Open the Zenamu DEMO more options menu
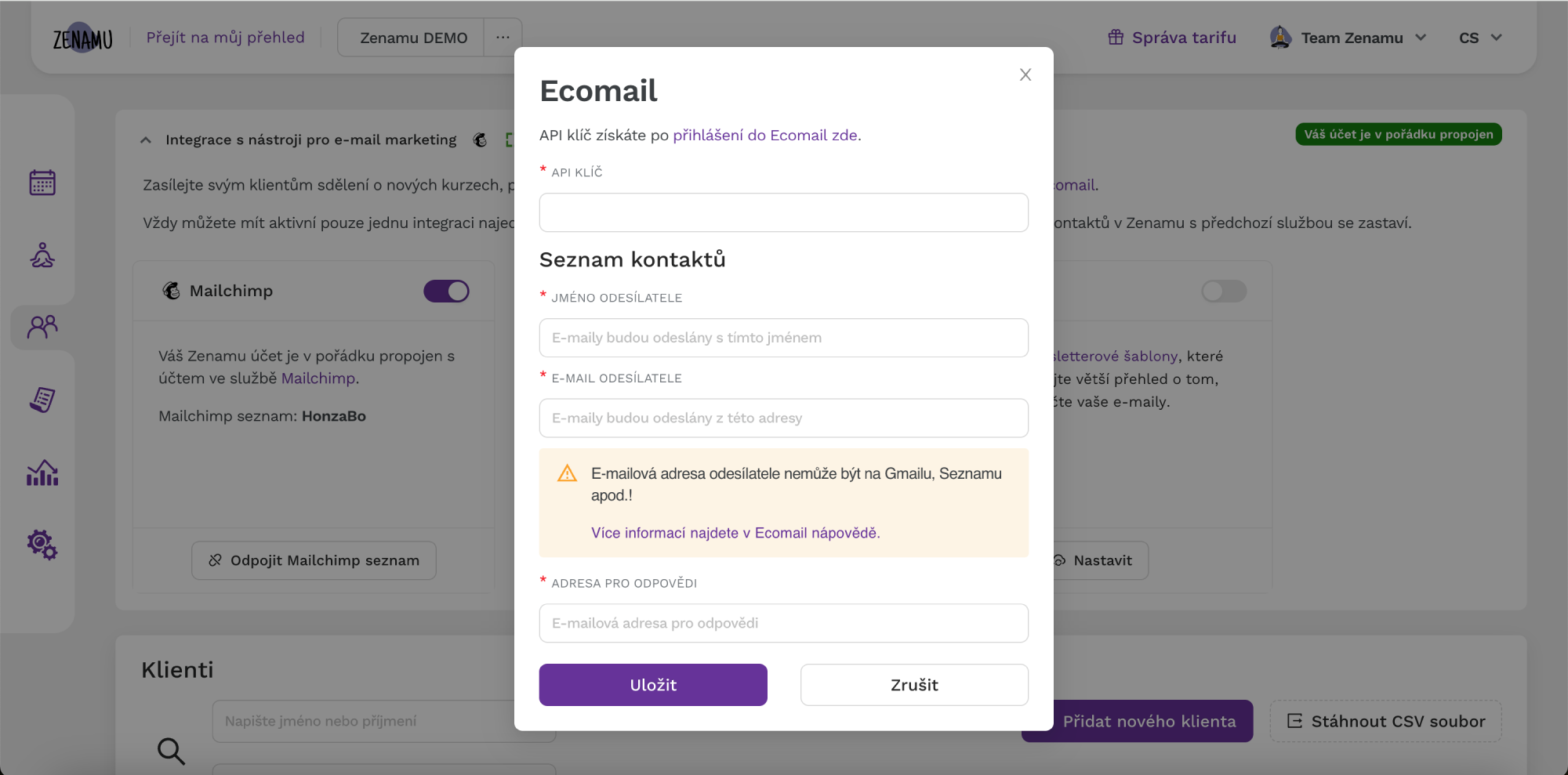 coord(503,38)
